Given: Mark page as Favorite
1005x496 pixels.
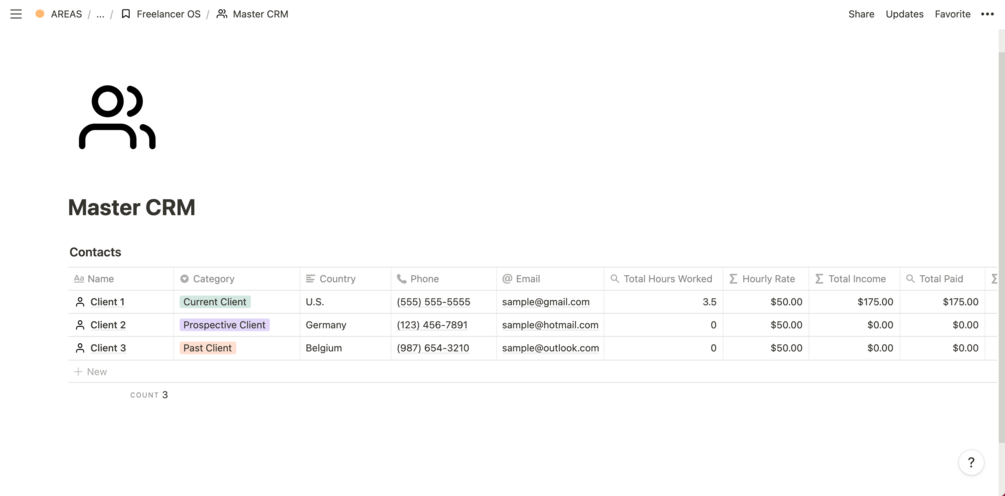Looking at the screenshot, I should (952, 14).
